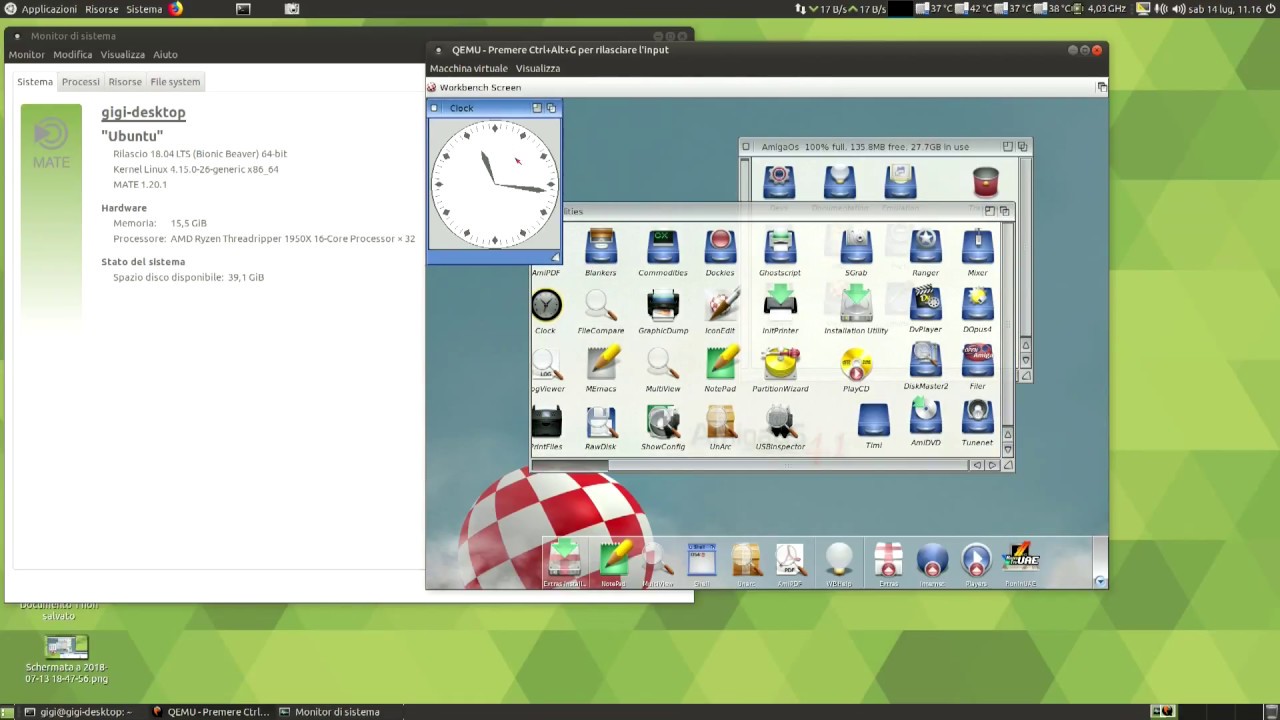Open the Filer drawer icon
Viewport: 1280px width, 720px height.
(x=977, y=360)
